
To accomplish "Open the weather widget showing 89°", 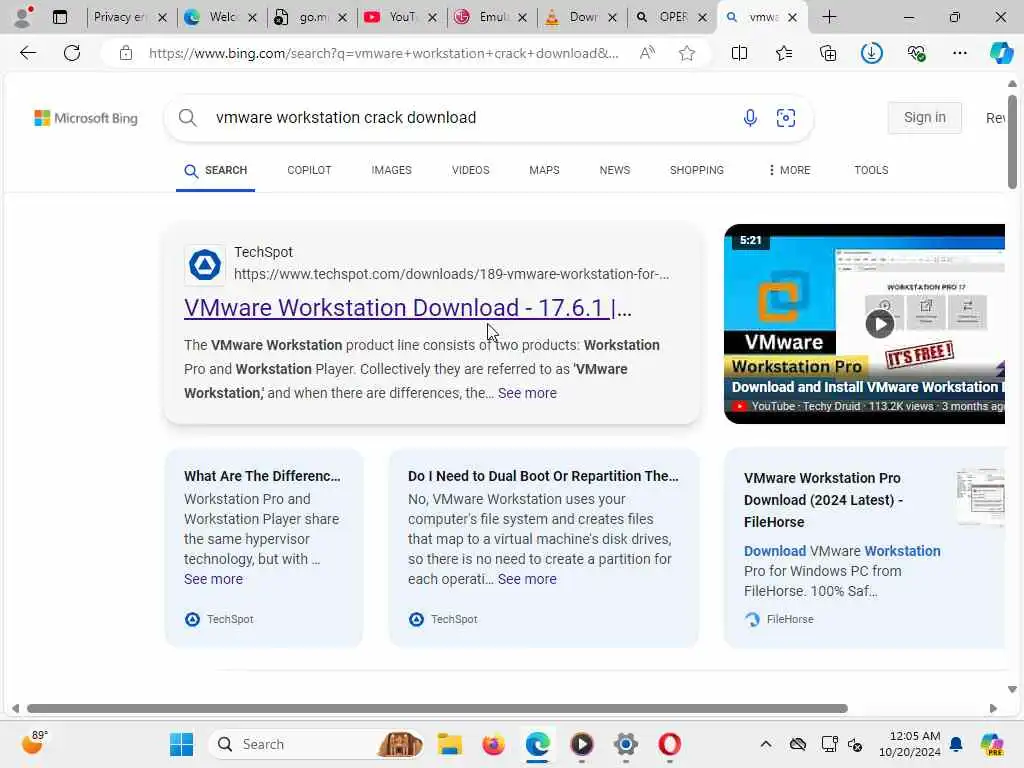I will click(x=34, y=743).
